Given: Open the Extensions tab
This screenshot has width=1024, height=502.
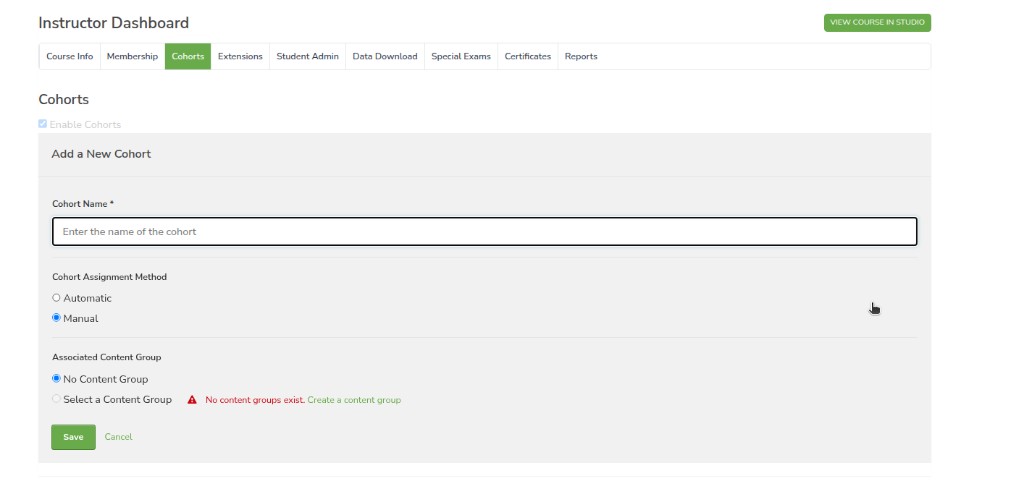Looking at the screenshot, I should 240,56.
